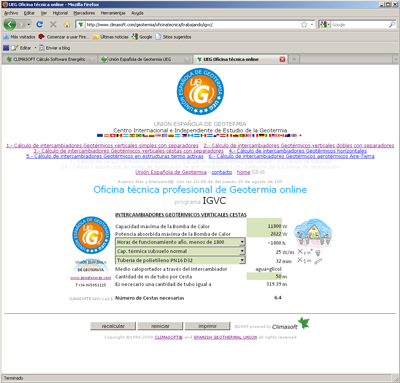Open link 5 estructuras termo activas

115,156
